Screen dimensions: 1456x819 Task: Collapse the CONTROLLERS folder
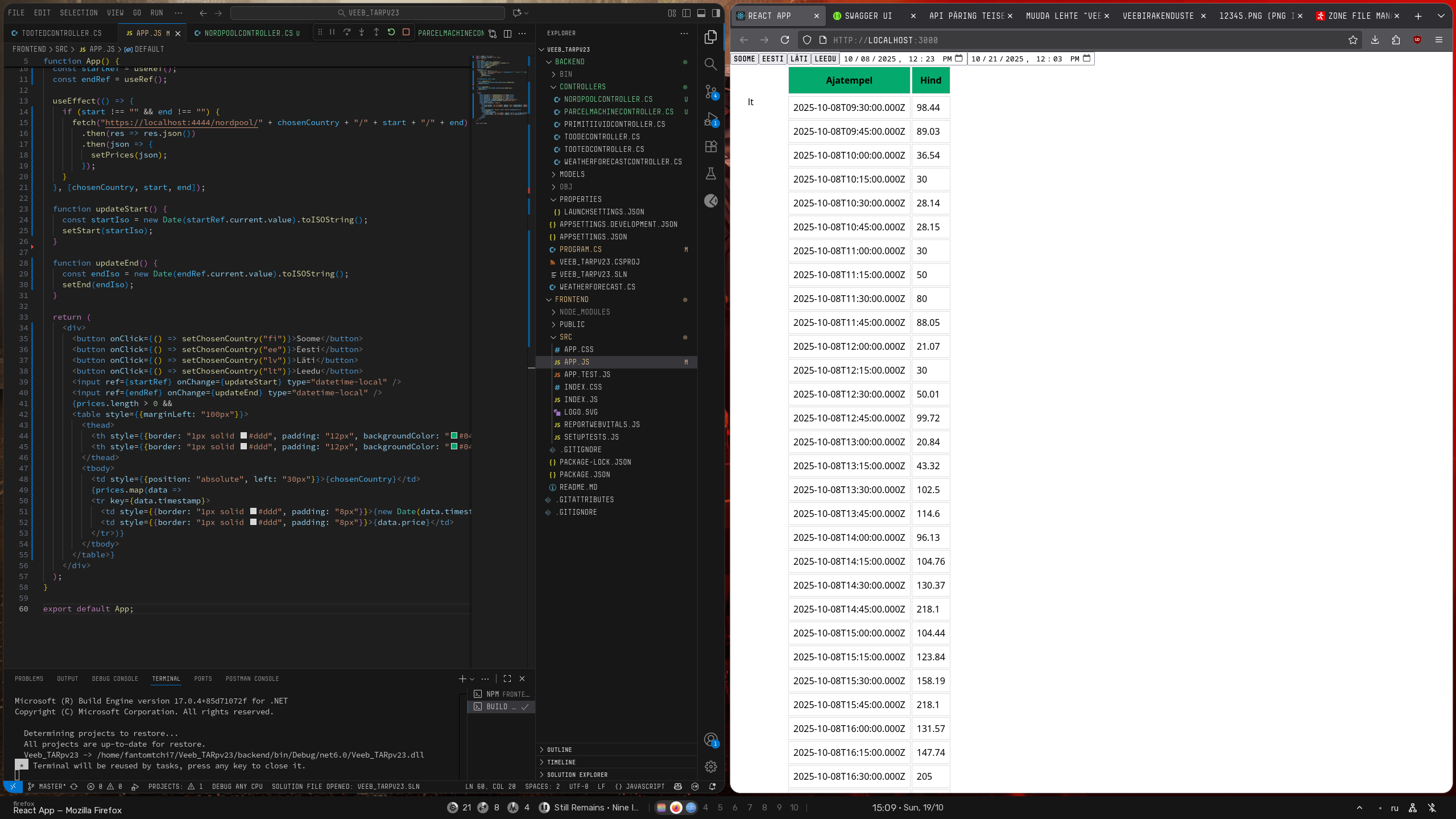(582, 86)
